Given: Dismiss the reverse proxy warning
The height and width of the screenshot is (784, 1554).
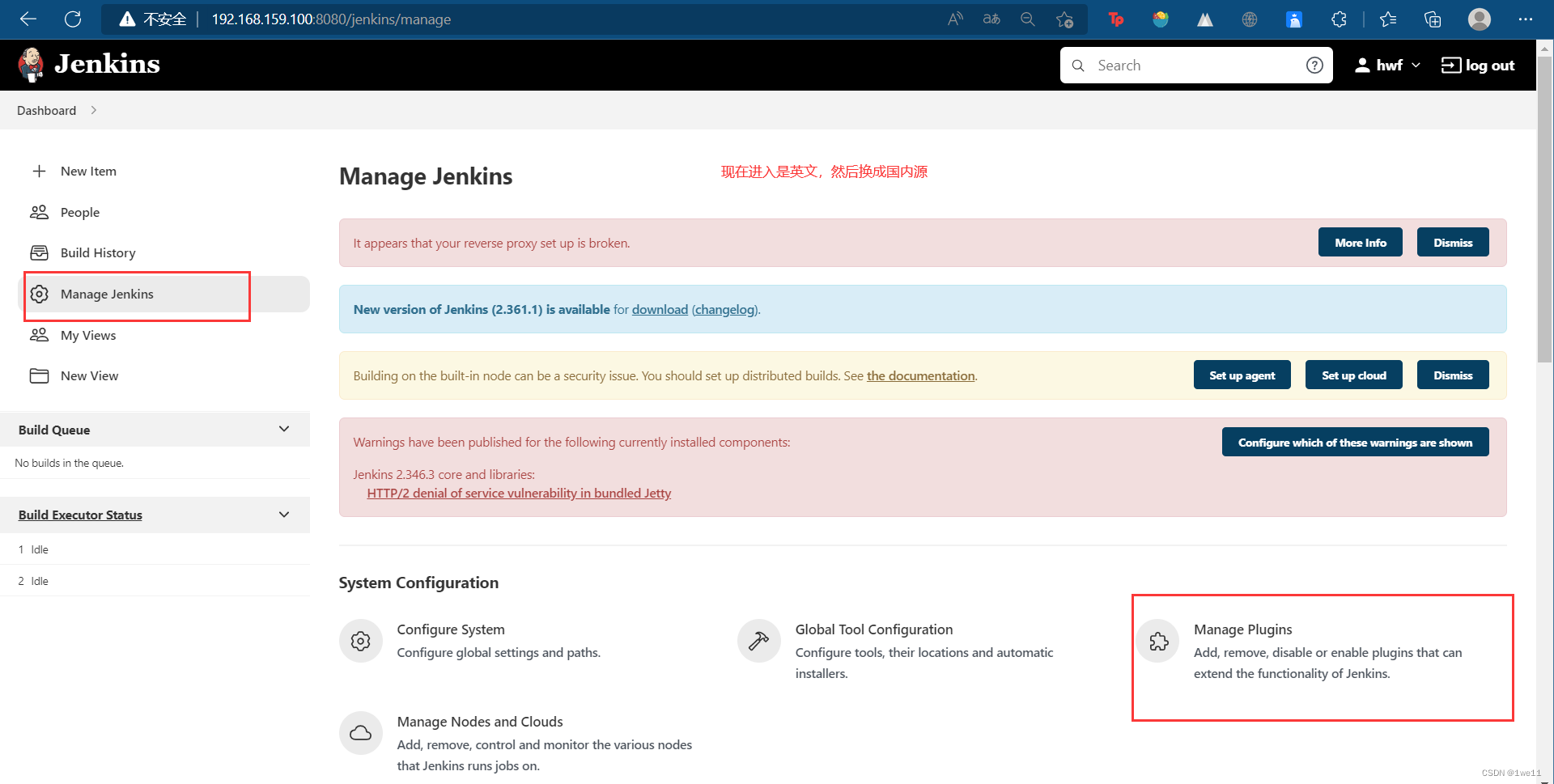Looking at the screenshot, I should [1453, 243].
